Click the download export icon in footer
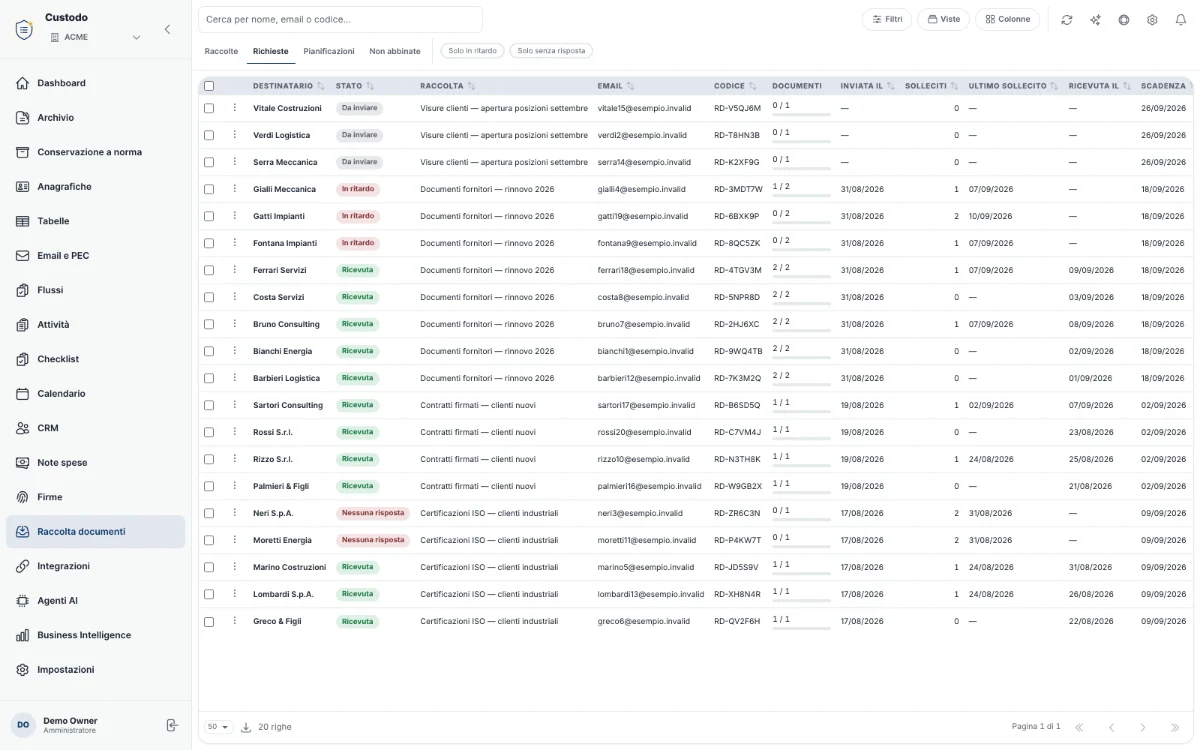1200x750 pixels. click(246, 727)
